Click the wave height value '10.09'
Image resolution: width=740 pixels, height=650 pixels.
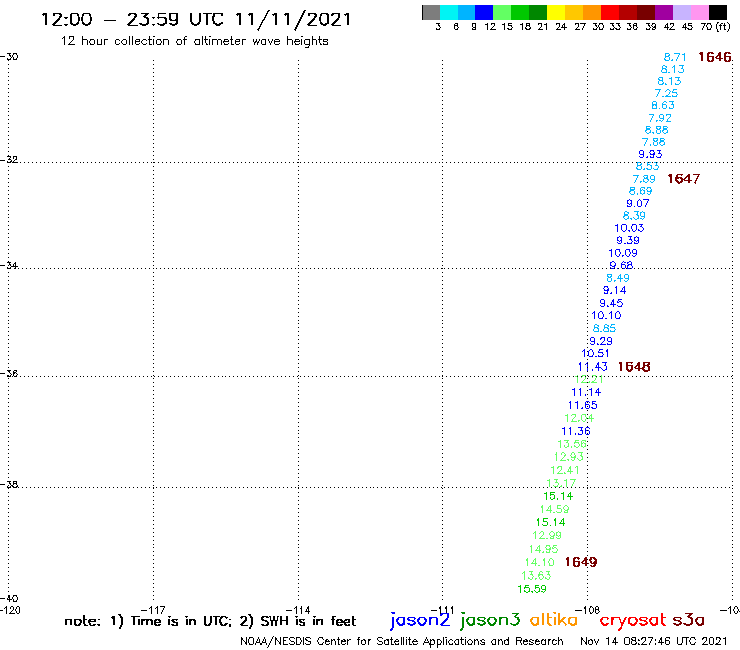click(622, 253)
